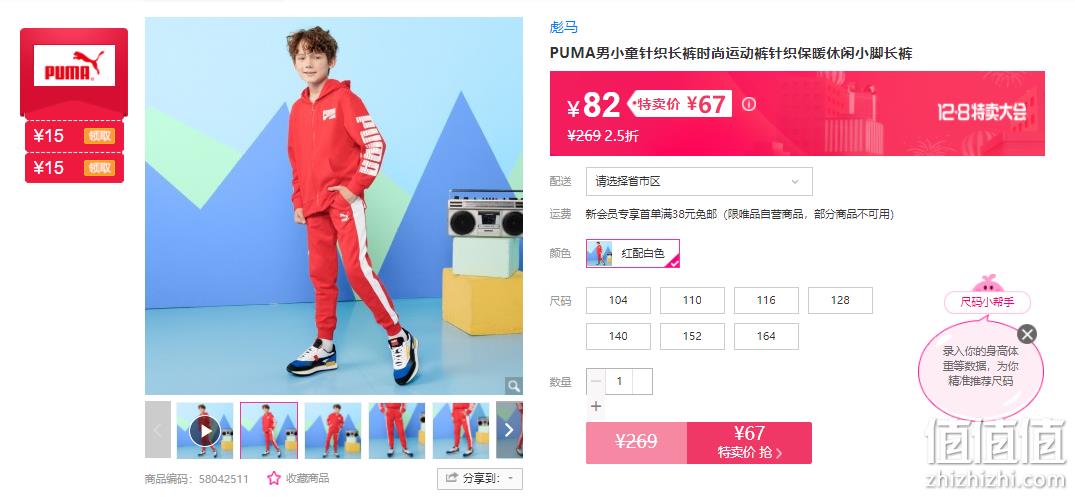Screen dimensions: 1075x497
Task: Increase quantity with plus button
Action: [x=596, y=406]
